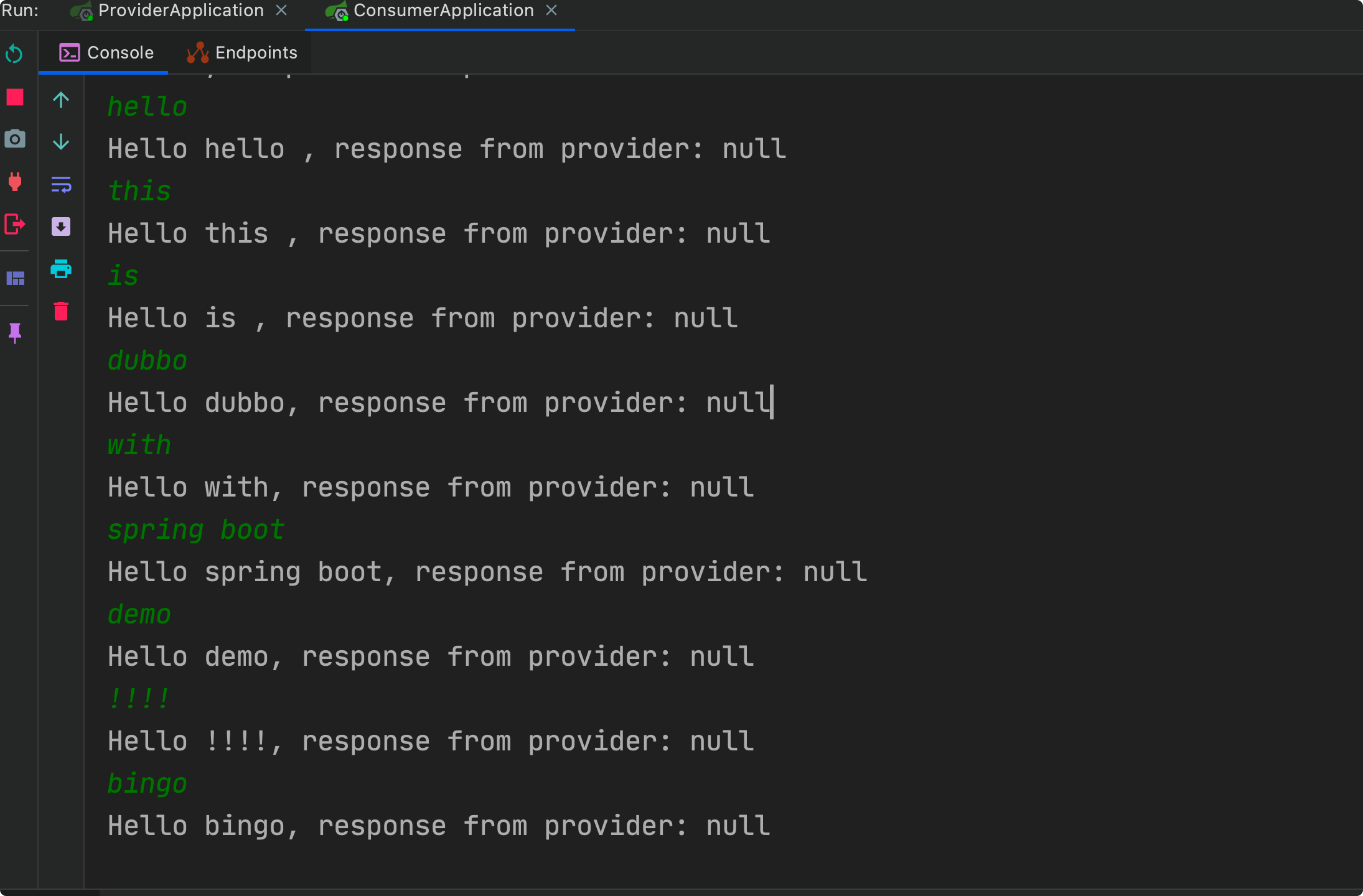Click the green input line 'hello'
Image resolution: width=1363 pixels, height=896 pixels.
pyautogui.click(x=148, y=106)
